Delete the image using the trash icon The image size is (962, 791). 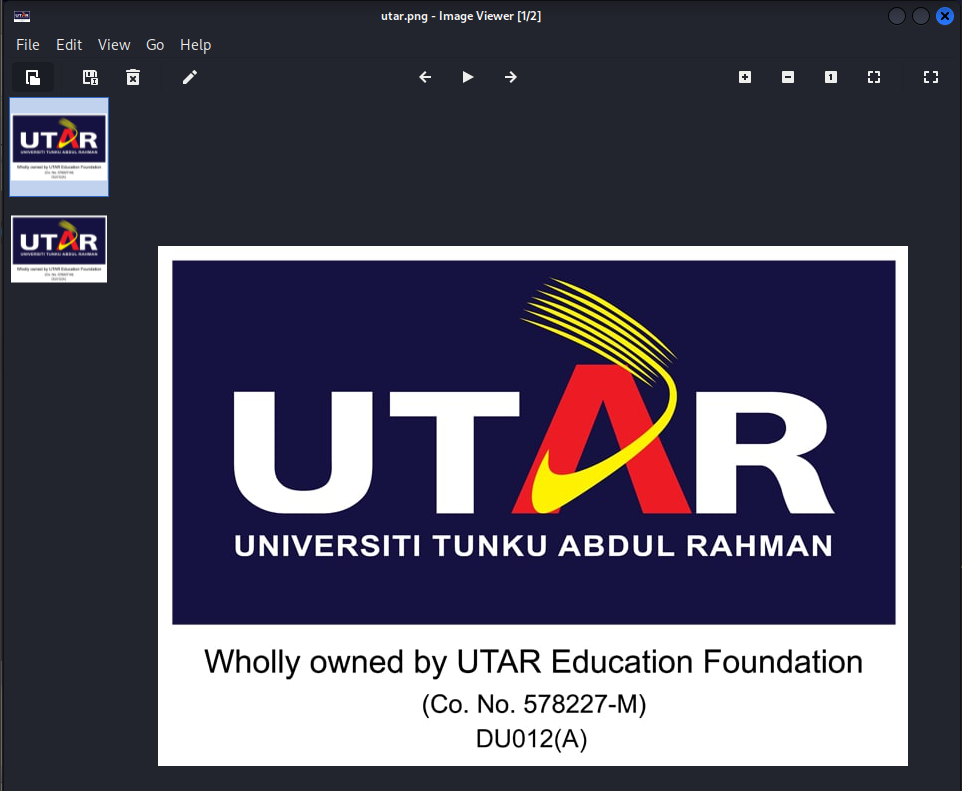tap(133, 77)
